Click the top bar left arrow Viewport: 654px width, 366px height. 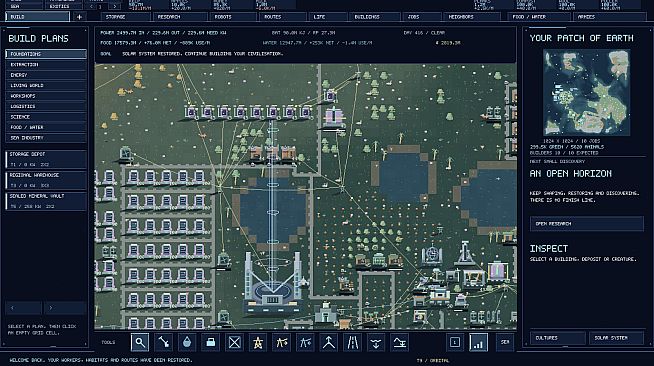[x=91, y=6]
